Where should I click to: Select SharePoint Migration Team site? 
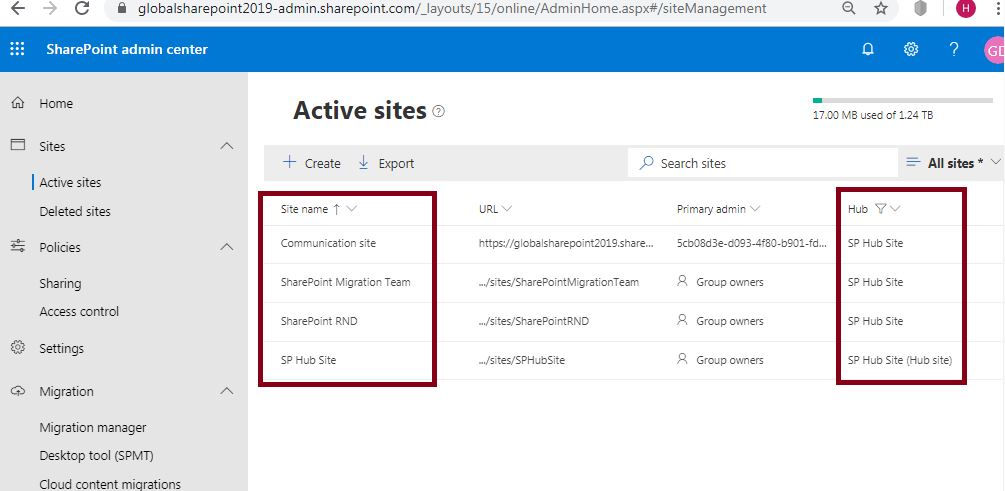[x=345, y=282]
